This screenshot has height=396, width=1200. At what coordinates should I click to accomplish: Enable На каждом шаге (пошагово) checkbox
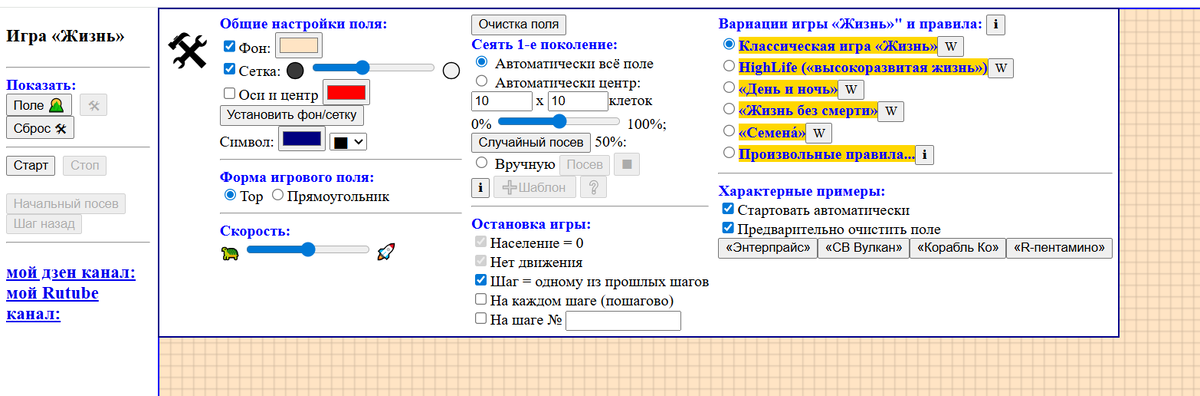click(481, 300)
